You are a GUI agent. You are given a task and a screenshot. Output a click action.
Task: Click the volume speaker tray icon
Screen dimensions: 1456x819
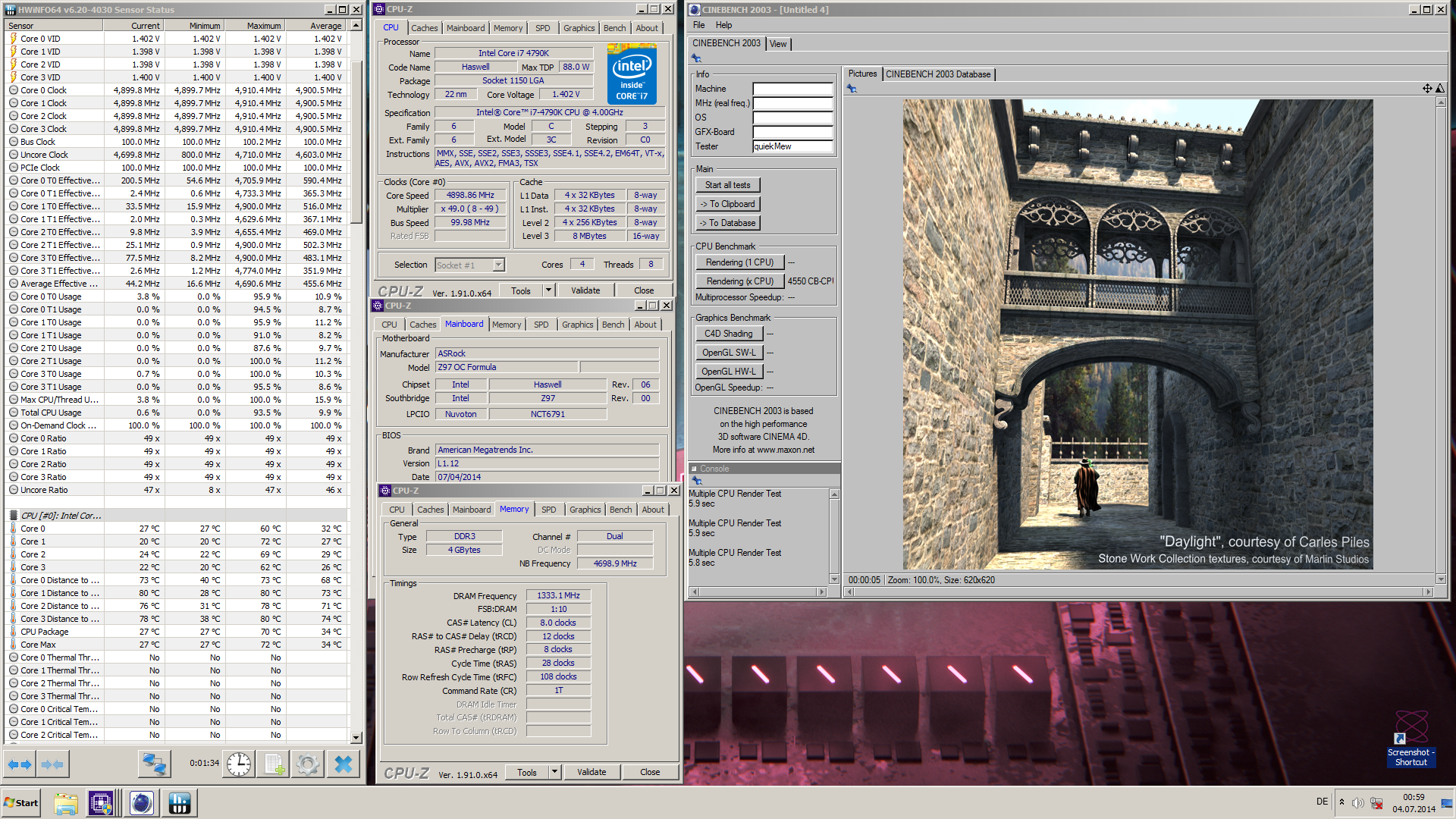tap(1357, 803)
